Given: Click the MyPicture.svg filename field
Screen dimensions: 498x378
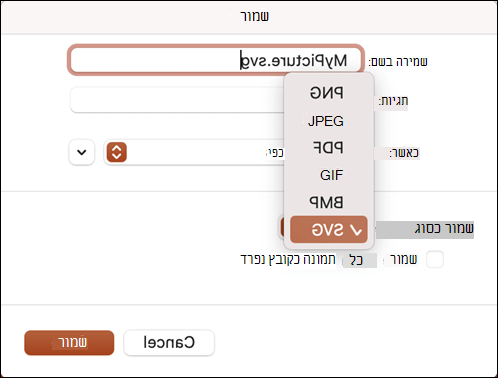Looking at the screenshot, I should click(216, 60).
